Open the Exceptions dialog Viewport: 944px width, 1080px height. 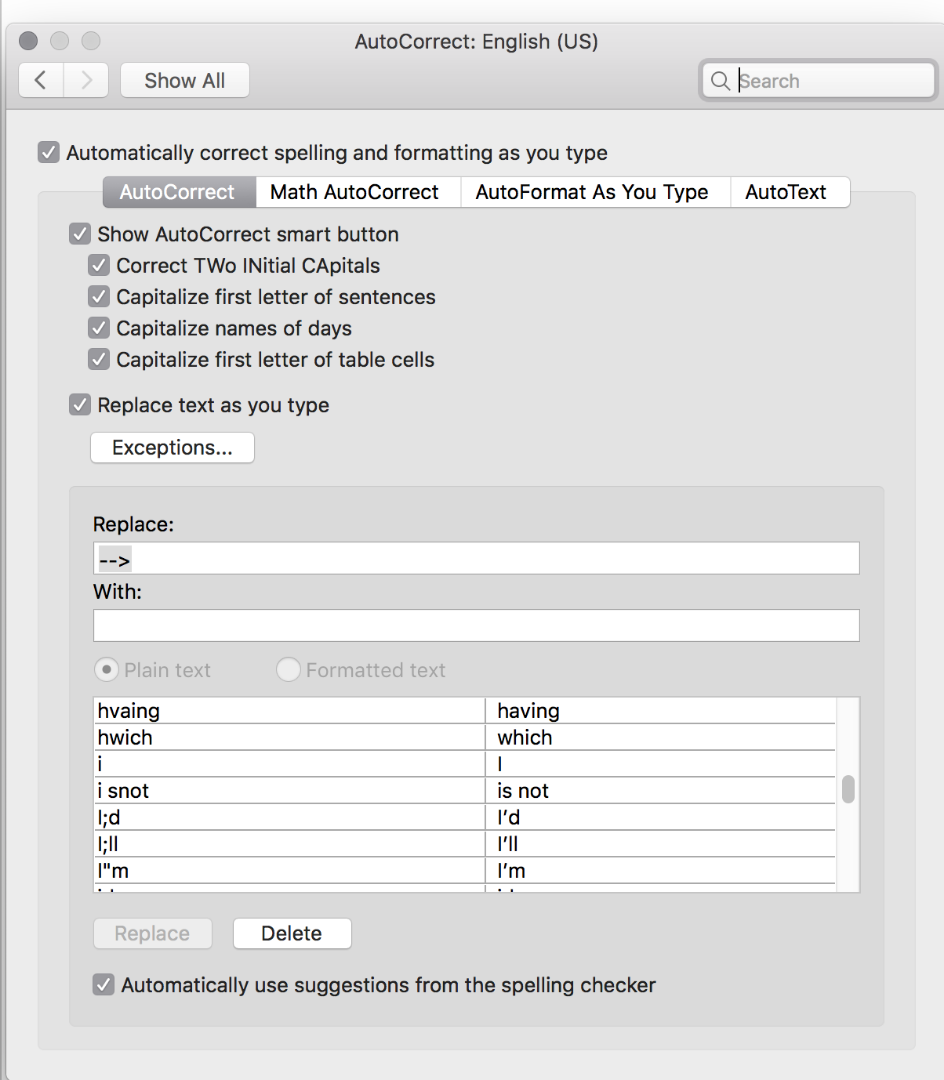point(172,448)
